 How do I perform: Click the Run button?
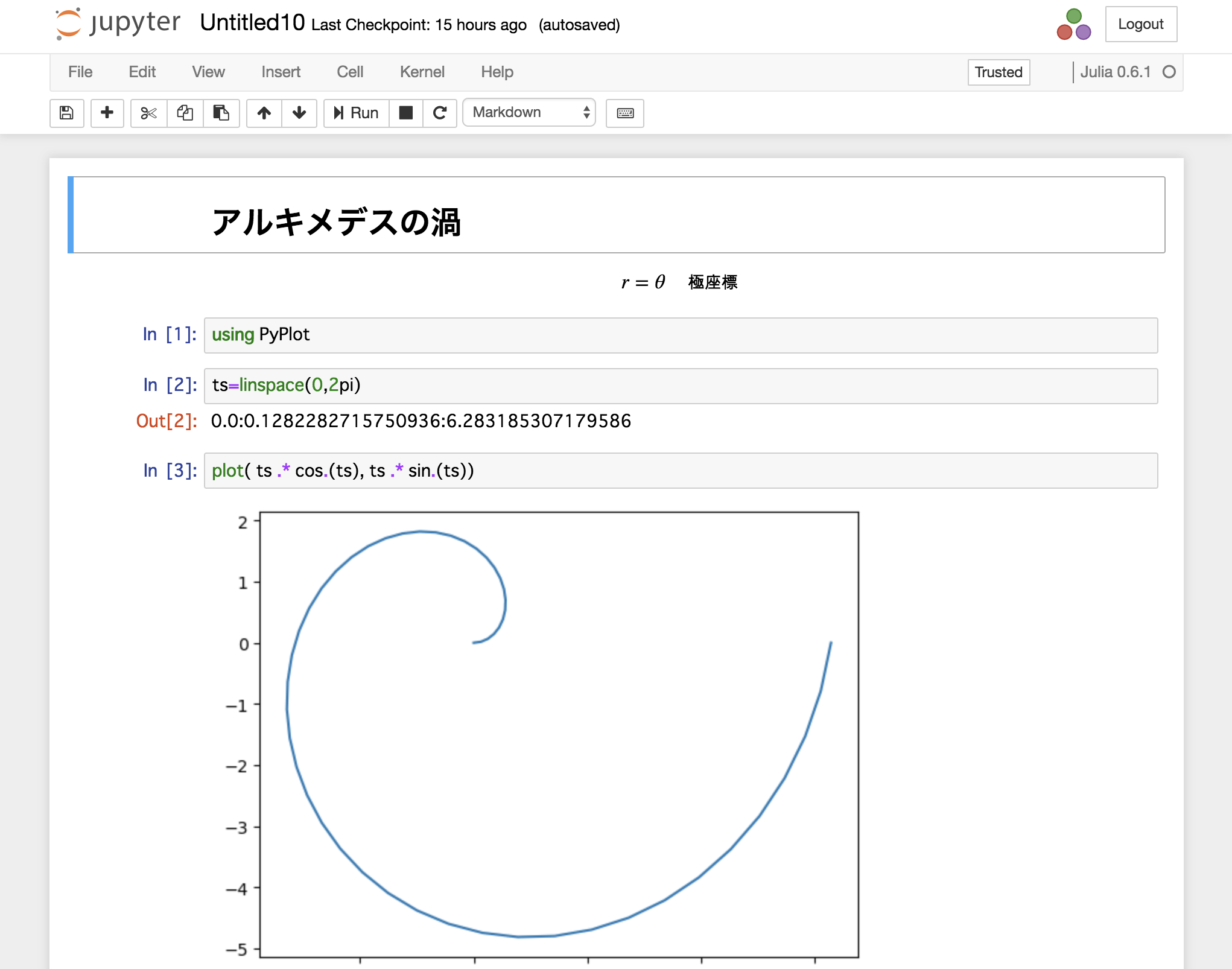(x=357, y=113)
